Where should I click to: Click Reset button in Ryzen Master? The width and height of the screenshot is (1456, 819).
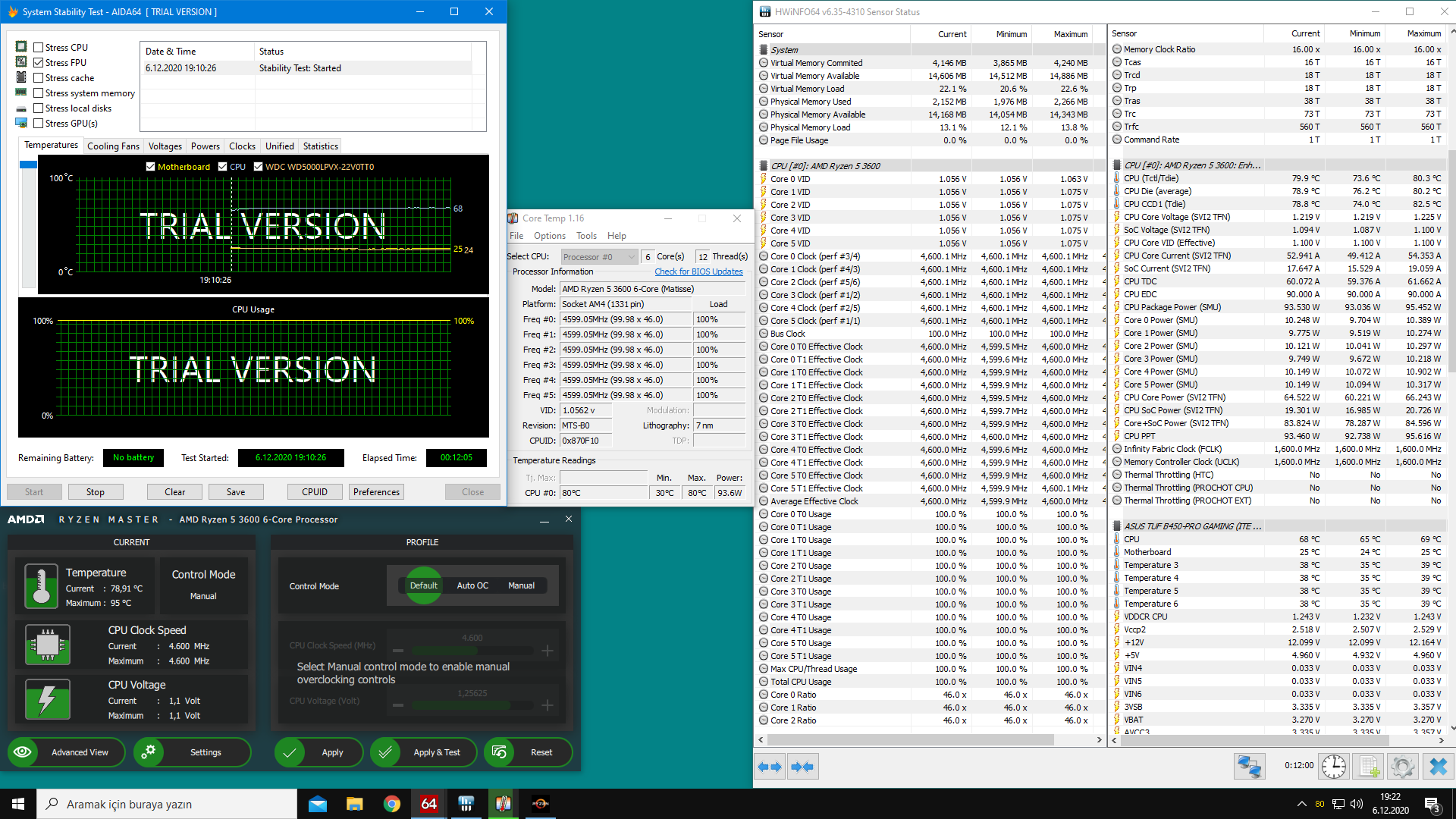(x=528, y=752)
